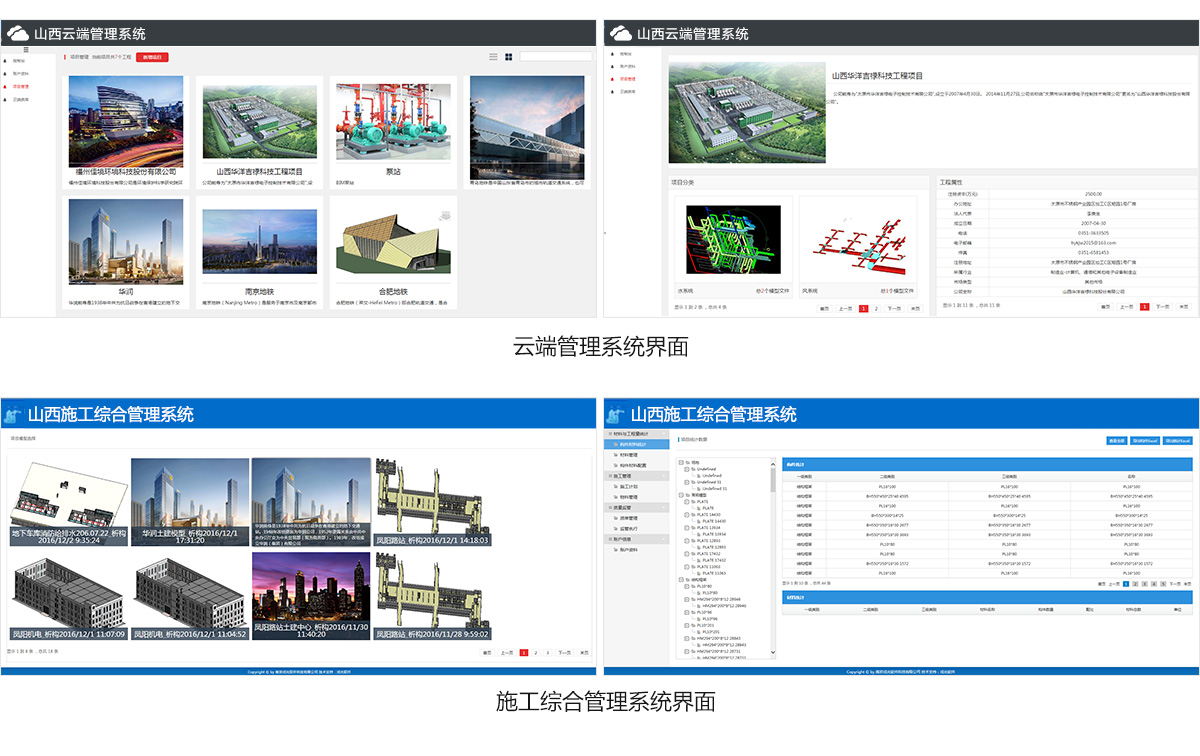
Task: Collapse the PLATE 14430 parent tree node
Action: coord(686,515)
